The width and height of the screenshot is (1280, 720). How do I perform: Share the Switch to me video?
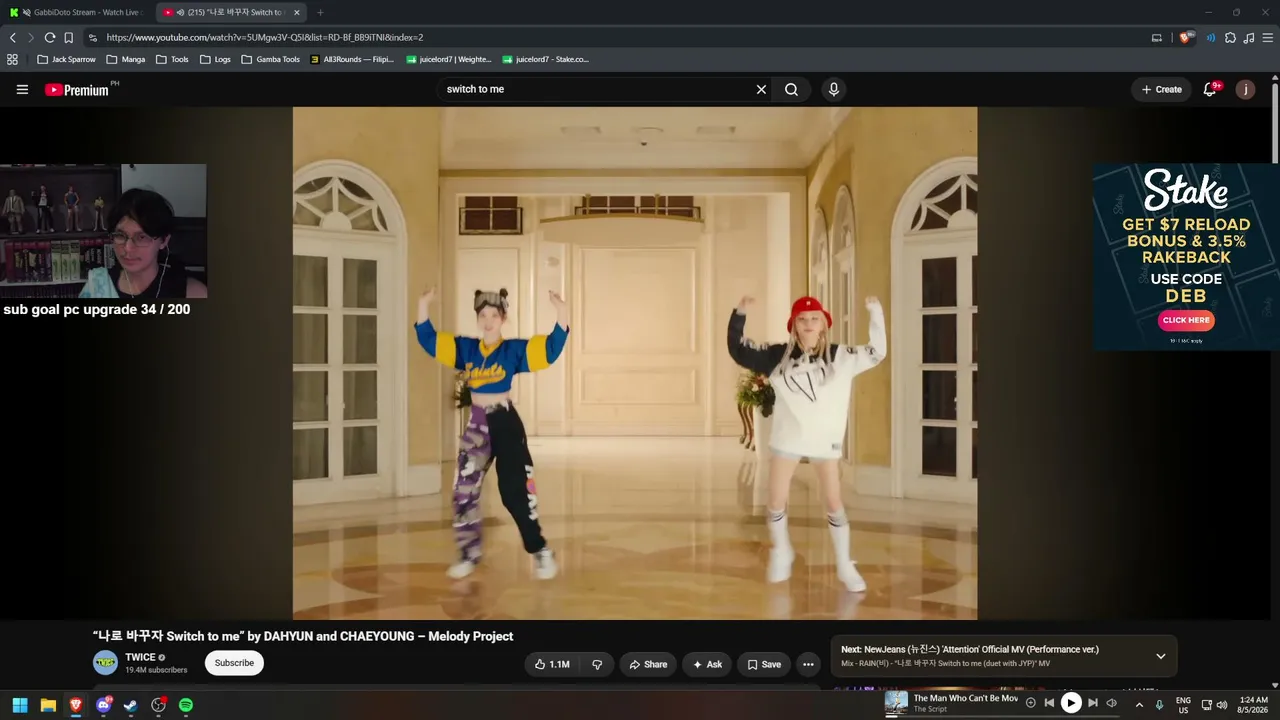(648, 664)
